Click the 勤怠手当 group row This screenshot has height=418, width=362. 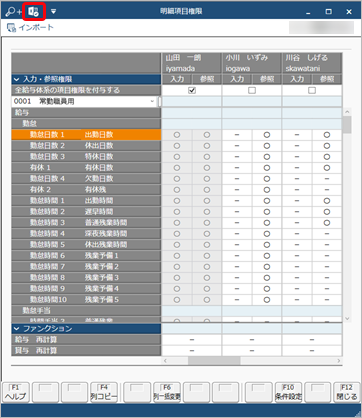(86, 311)
